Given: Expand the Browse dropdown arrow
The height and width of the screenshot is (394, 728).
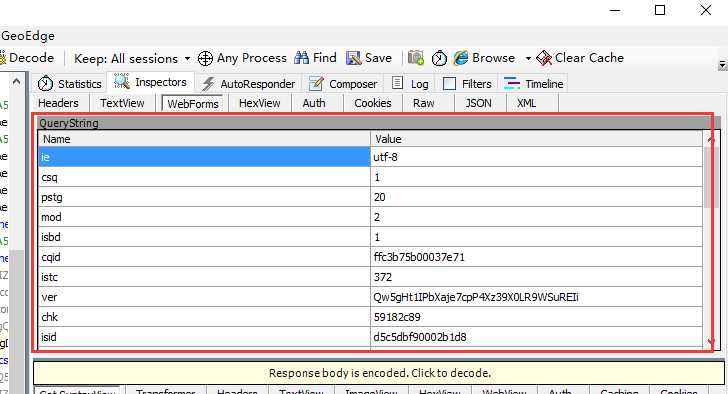Looking at the screenshot, I should (528, 58).
